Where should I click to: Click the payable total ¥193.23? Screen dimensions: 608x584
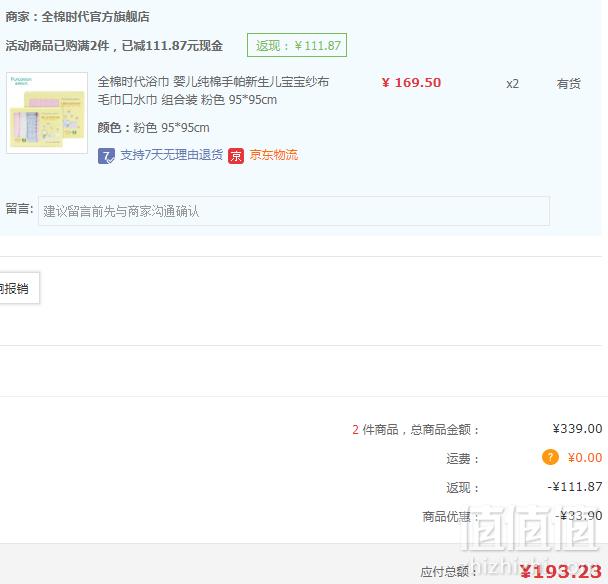pos(561,572)
